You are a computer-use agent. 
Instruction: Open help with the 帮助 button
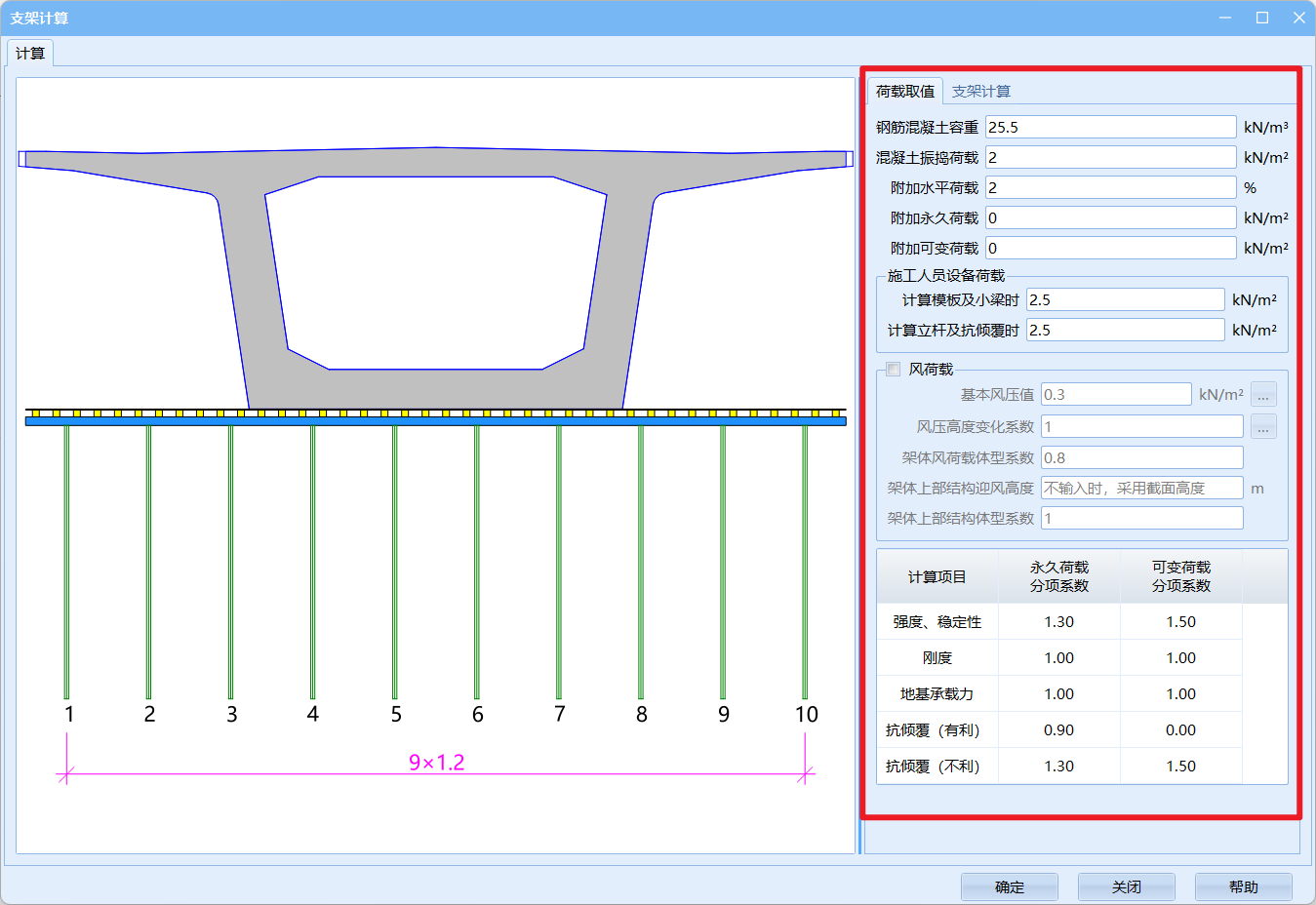[x=1243, y=886]
